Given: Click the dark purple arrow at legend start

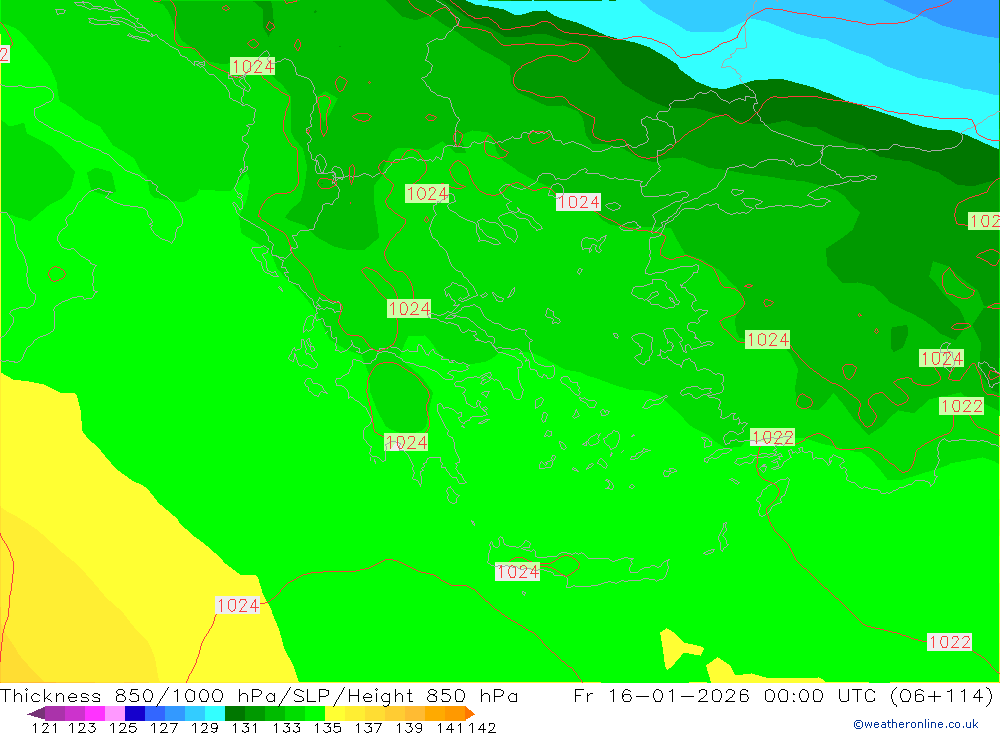Looking at the screenshot, I should pyautogui.click(x=35, y=713).
